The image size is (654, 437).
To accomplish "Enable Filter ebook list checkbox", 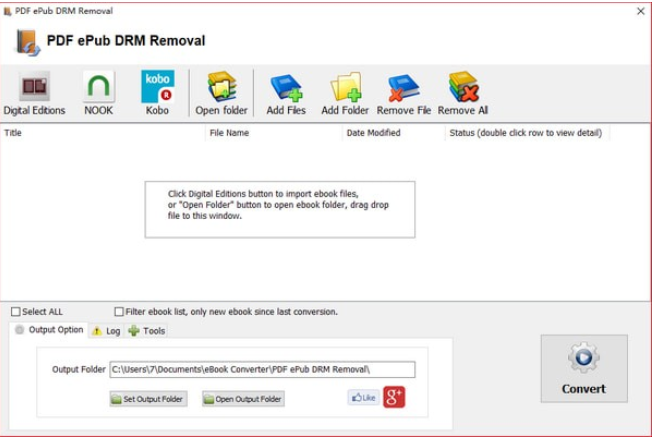I will click(119, 311).
